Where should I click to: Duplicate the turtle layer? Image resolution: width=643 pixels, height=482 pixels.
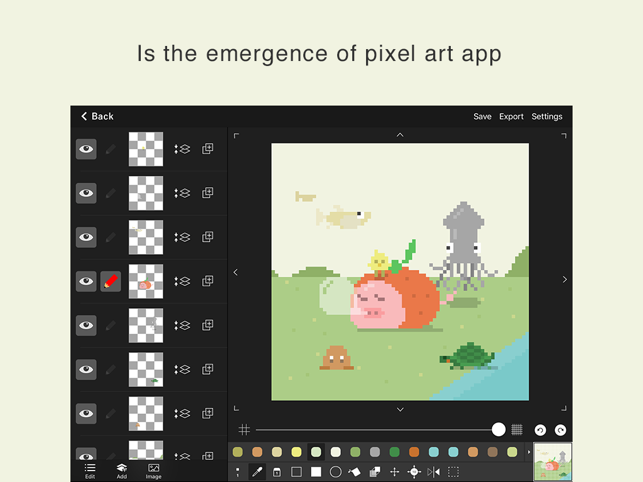207,369
